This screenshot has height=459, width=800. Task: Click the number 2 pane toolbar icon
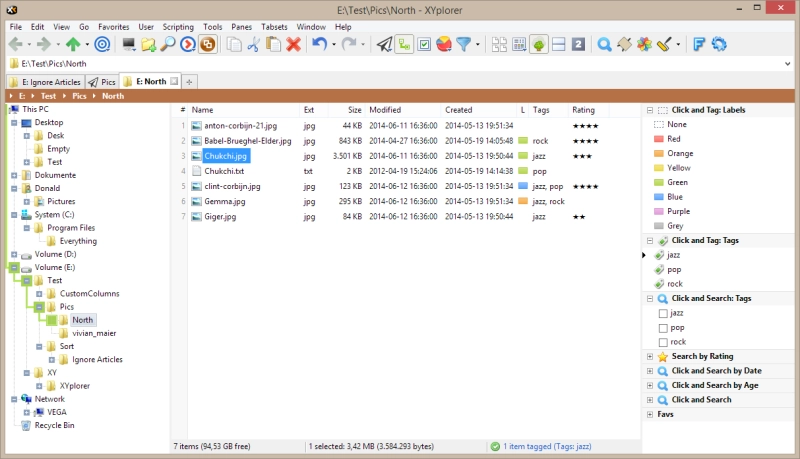578,44
